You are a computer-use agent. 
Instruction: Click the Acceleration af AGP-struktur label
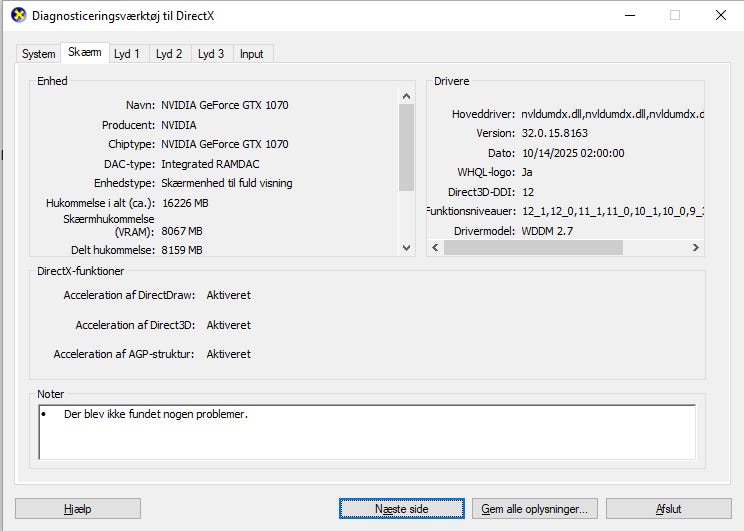pyautogui.click(x=124, y=354)
